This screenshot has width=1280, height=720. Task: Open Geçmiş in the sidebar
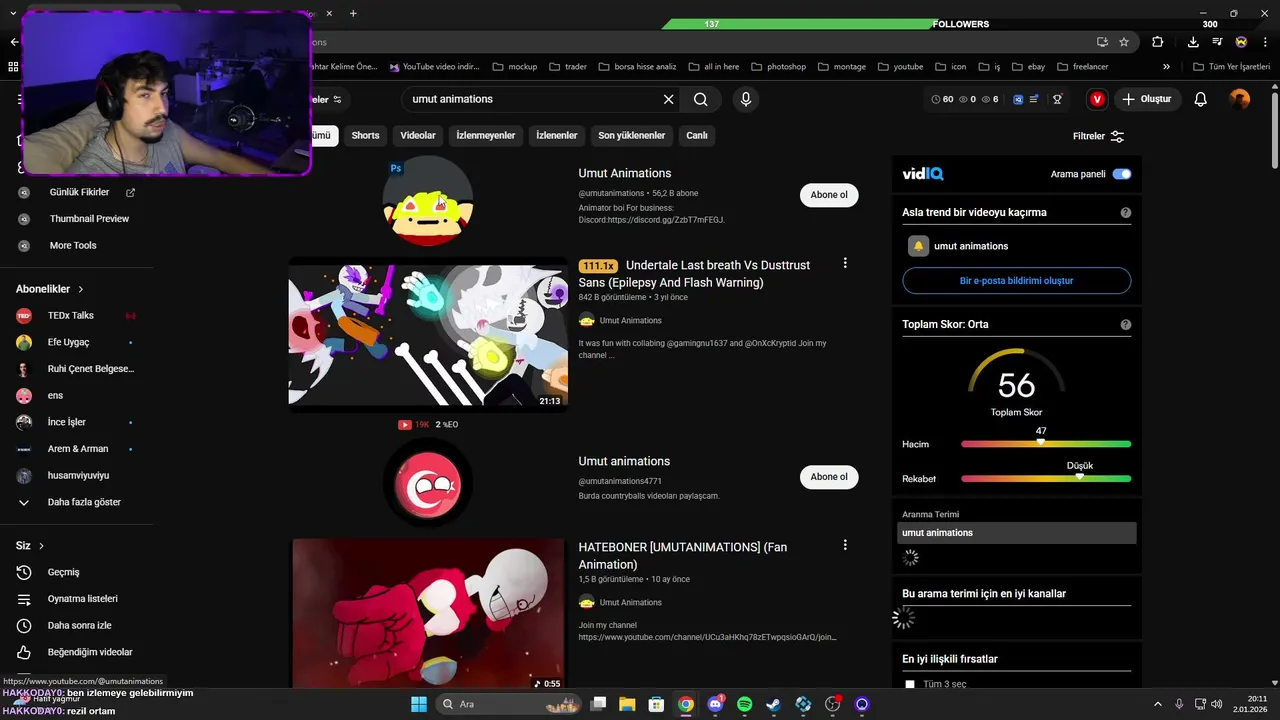[x=63, y=572]
